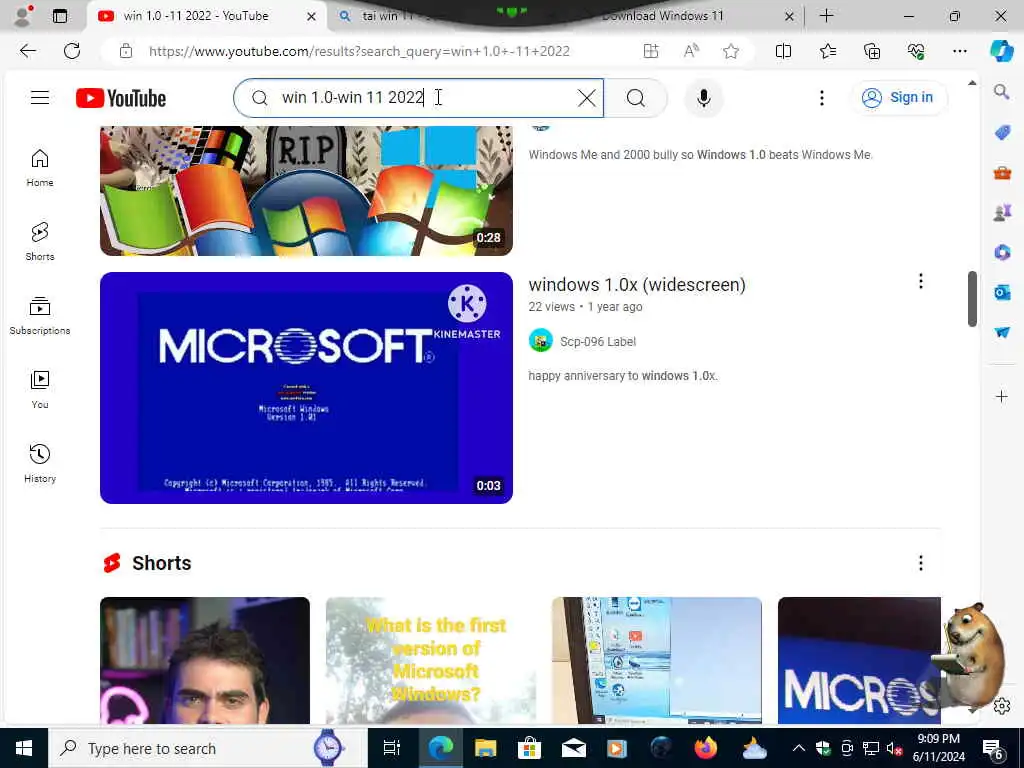Add a sidebar app with the plus icon
The image size is (1024, 768).
click(1001, 396)
